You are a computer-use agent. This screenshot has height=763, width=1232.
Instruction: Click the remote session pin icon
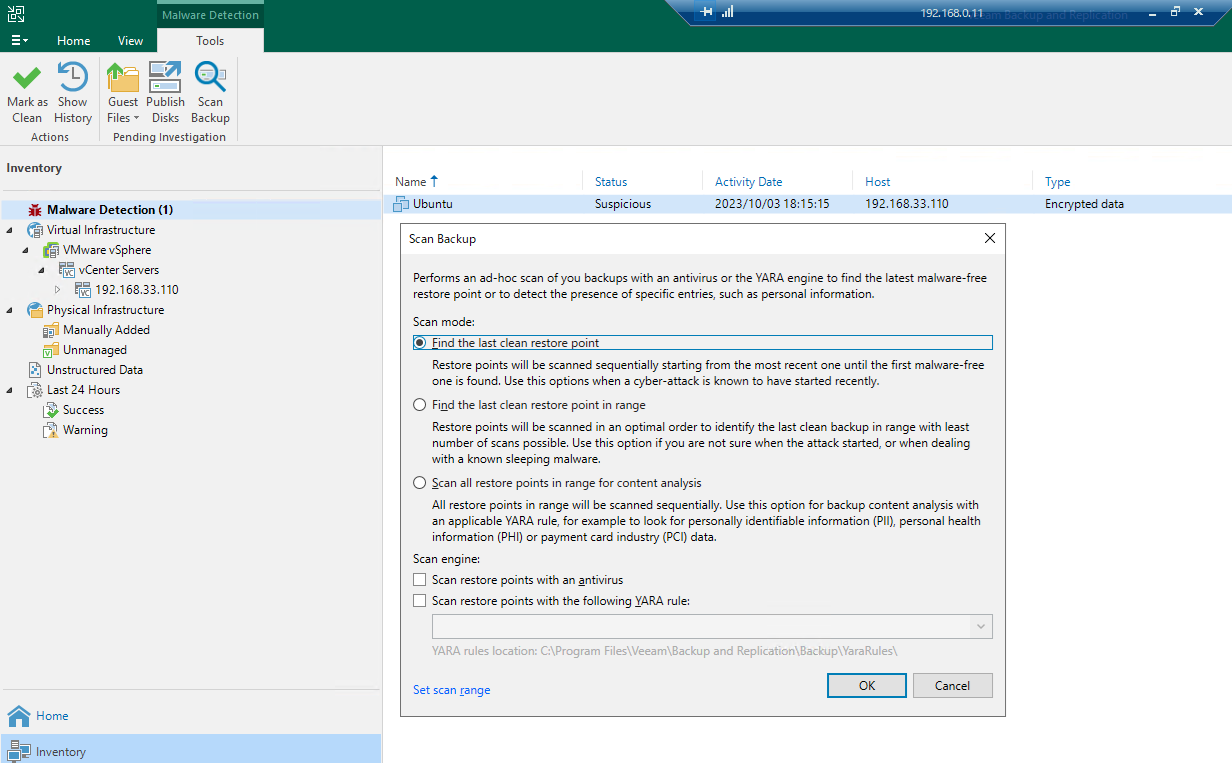(x=707, y=12)
